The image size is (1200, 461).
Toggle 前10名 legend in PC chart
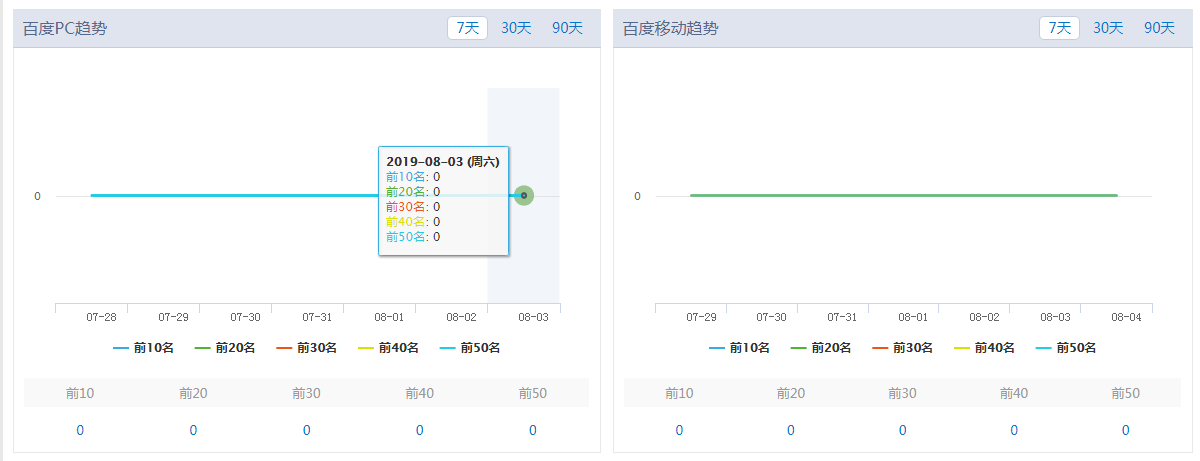144,348
